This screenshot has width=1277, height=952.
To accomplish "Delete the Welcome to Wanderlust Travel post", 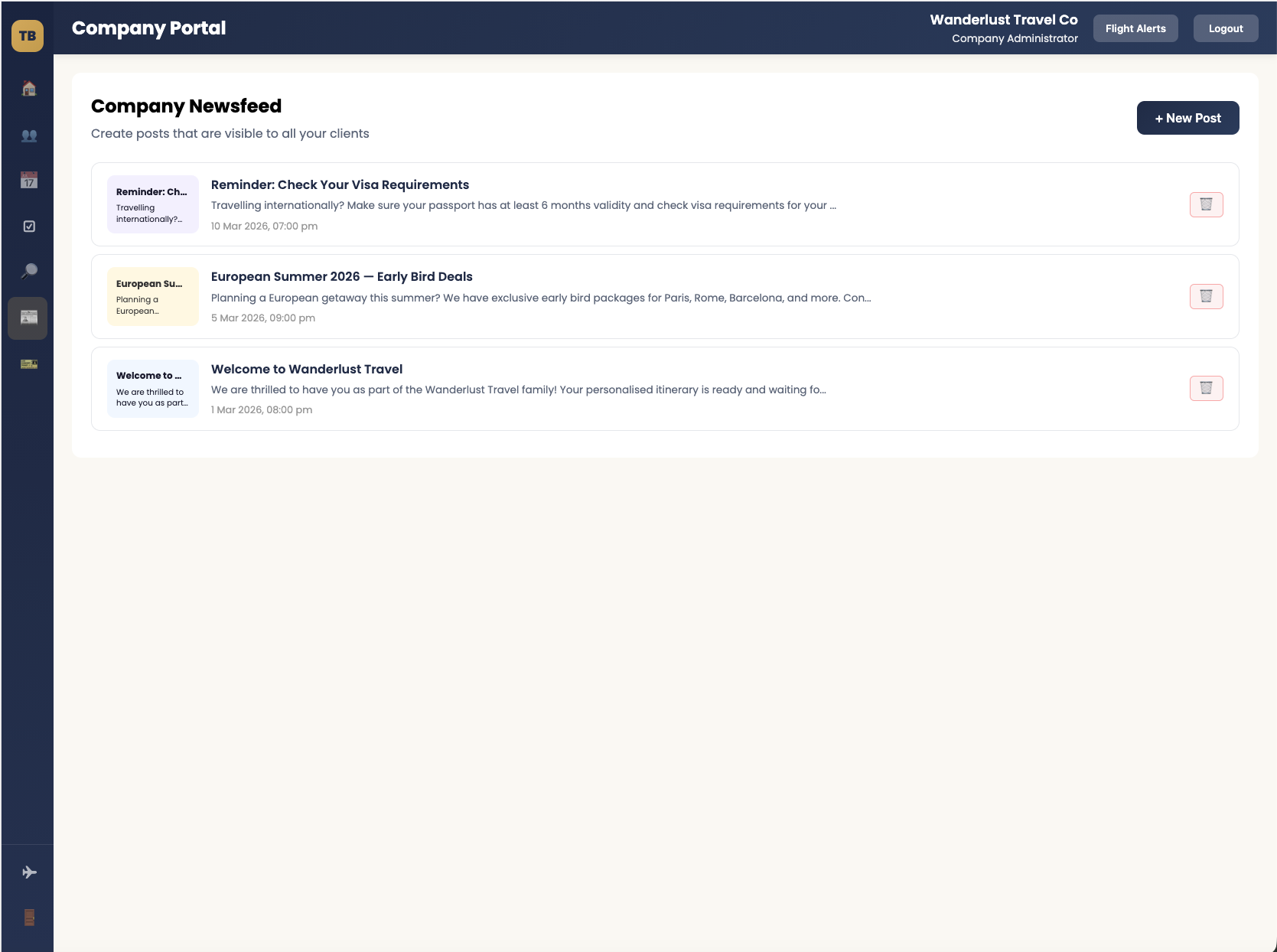I will point(1207,388).
